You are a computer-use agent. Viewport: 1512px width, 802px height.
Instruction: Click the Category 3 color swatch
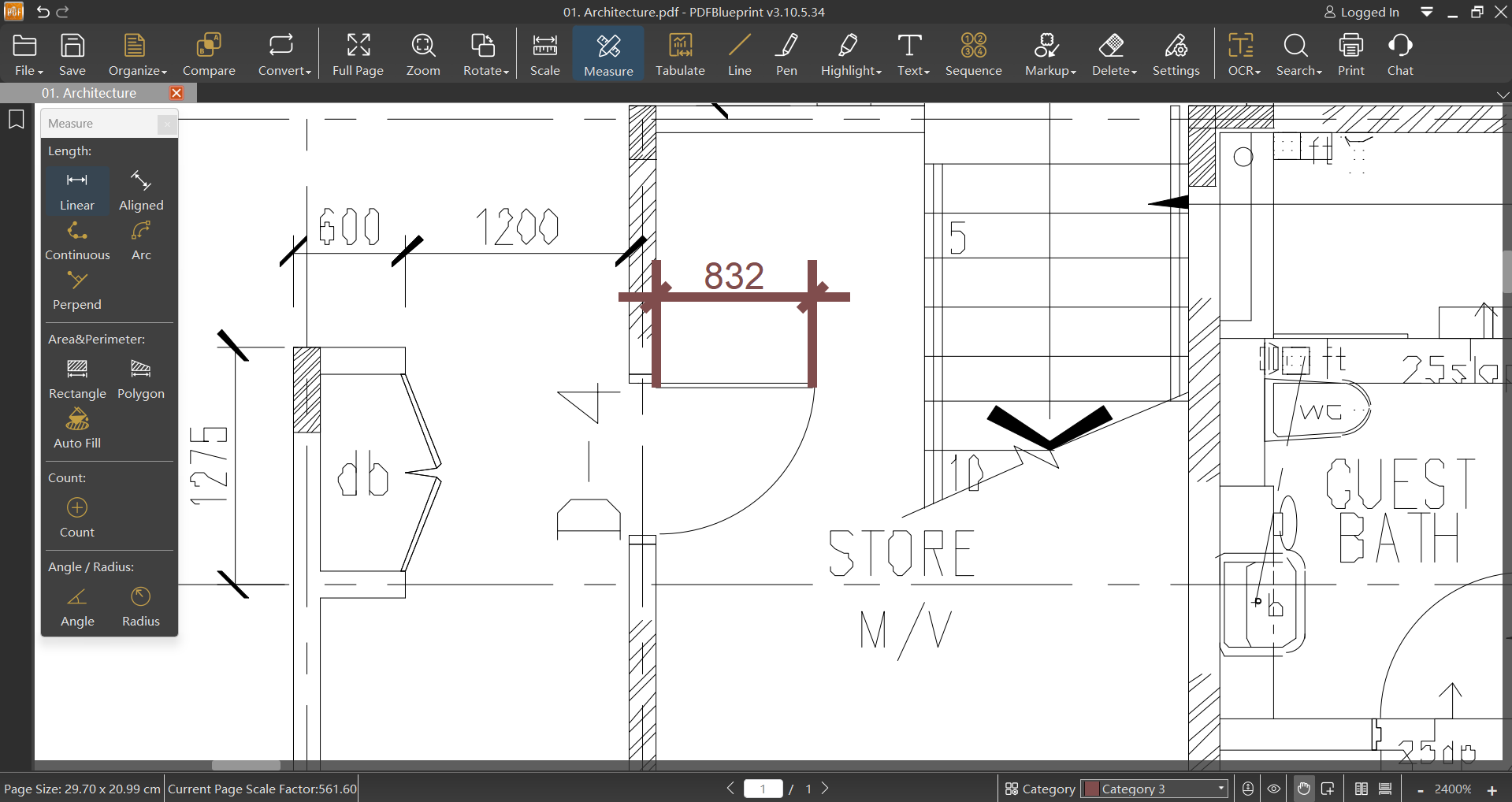tap(1091, 789)
